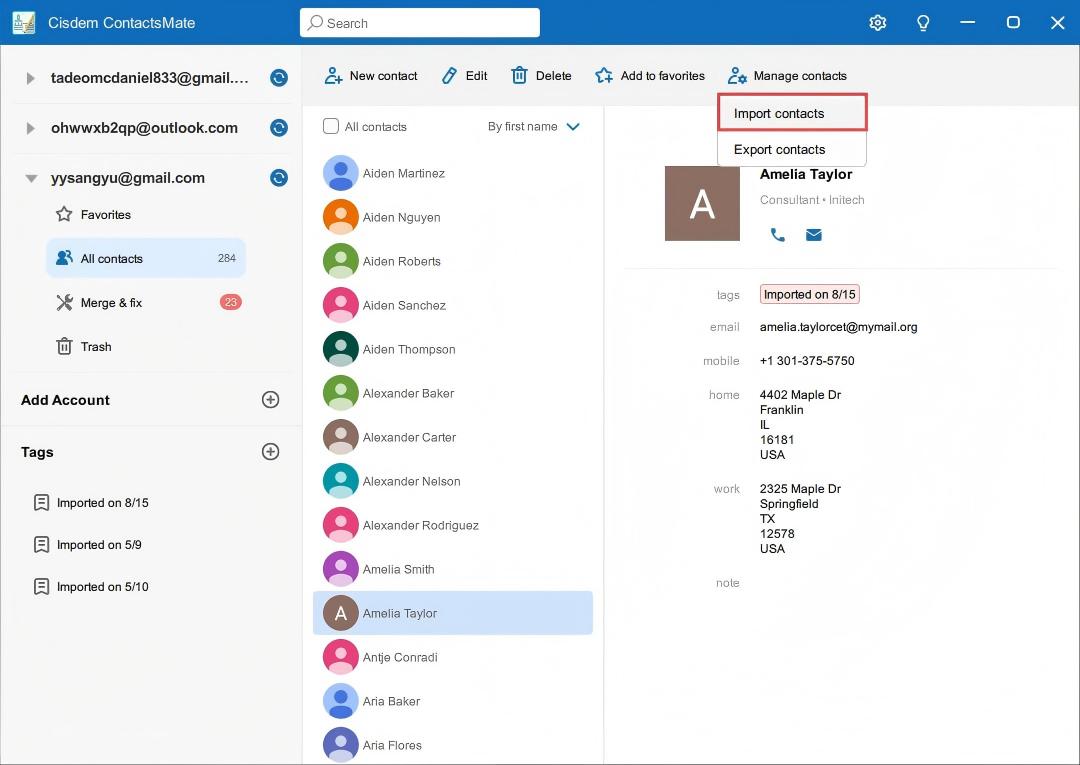Open ContactsMate settings gear
Viewport: 1080px width, 765px height.
pos(877,22)
